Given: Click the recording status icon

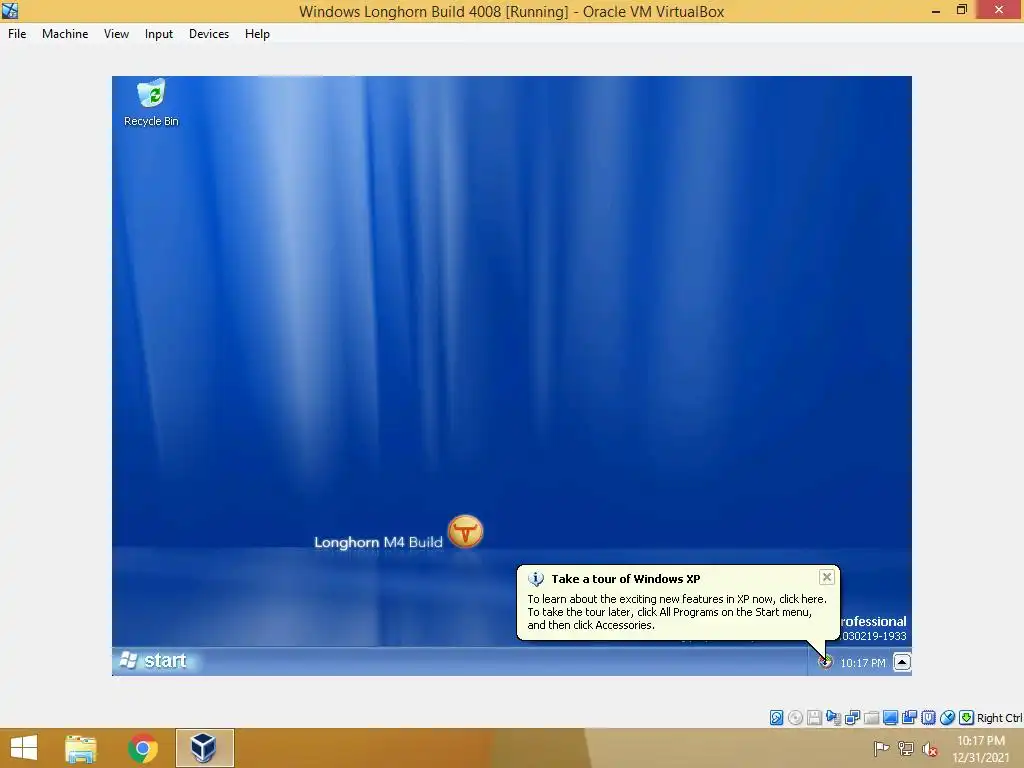Looking at the screenshot, I should pos(909,718).
